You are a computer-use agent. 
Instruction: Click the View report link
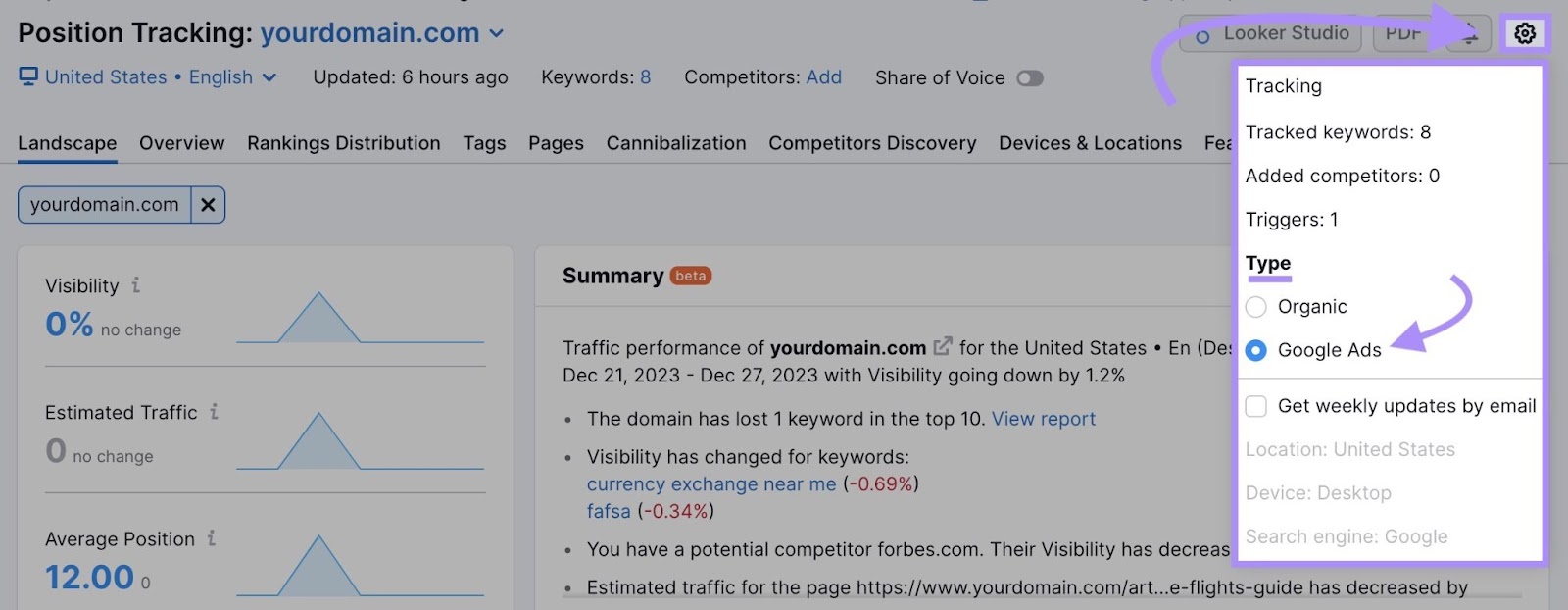coord(1043,418)
